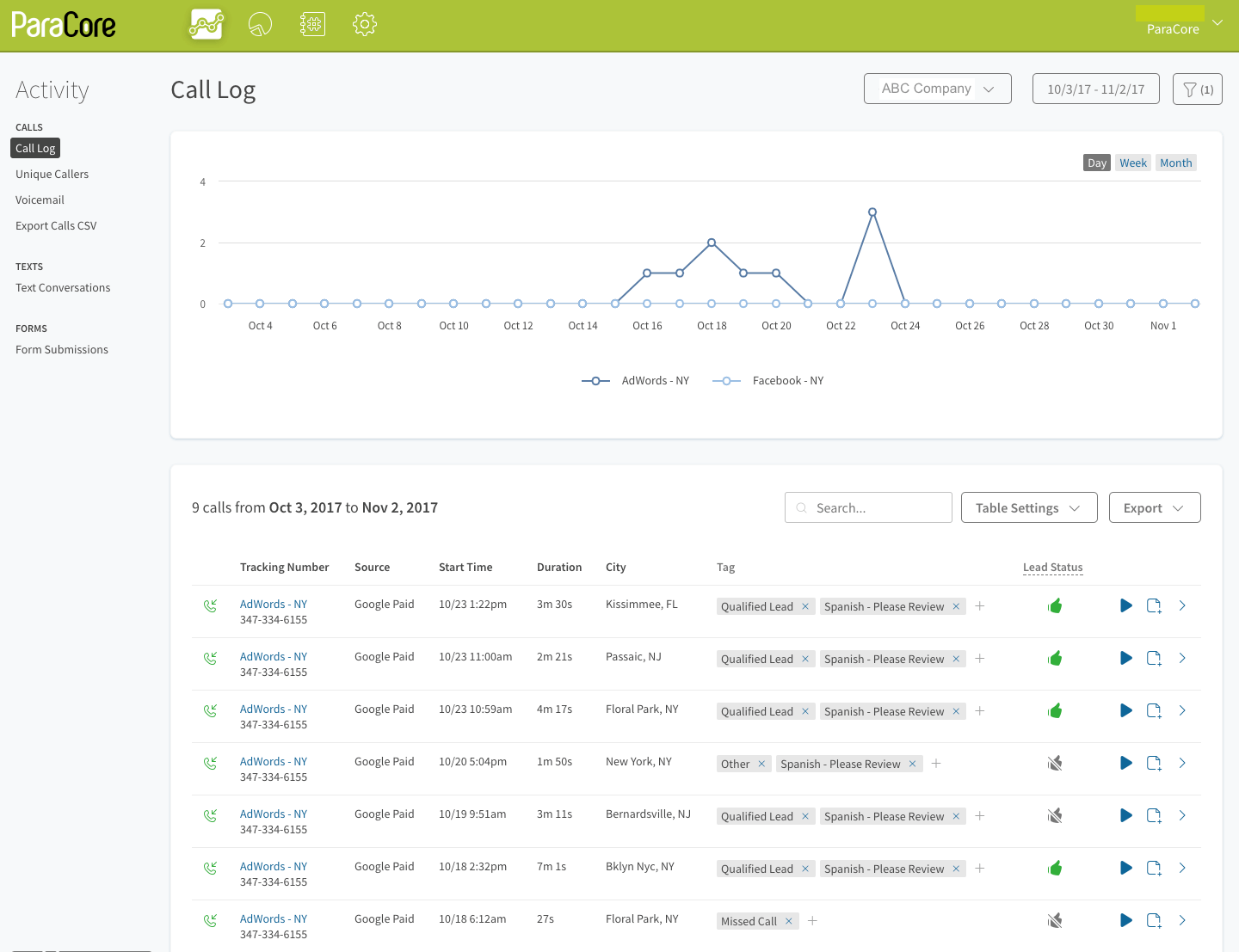Add note icon for 10/23 10:59am call

pos(1155,711)
